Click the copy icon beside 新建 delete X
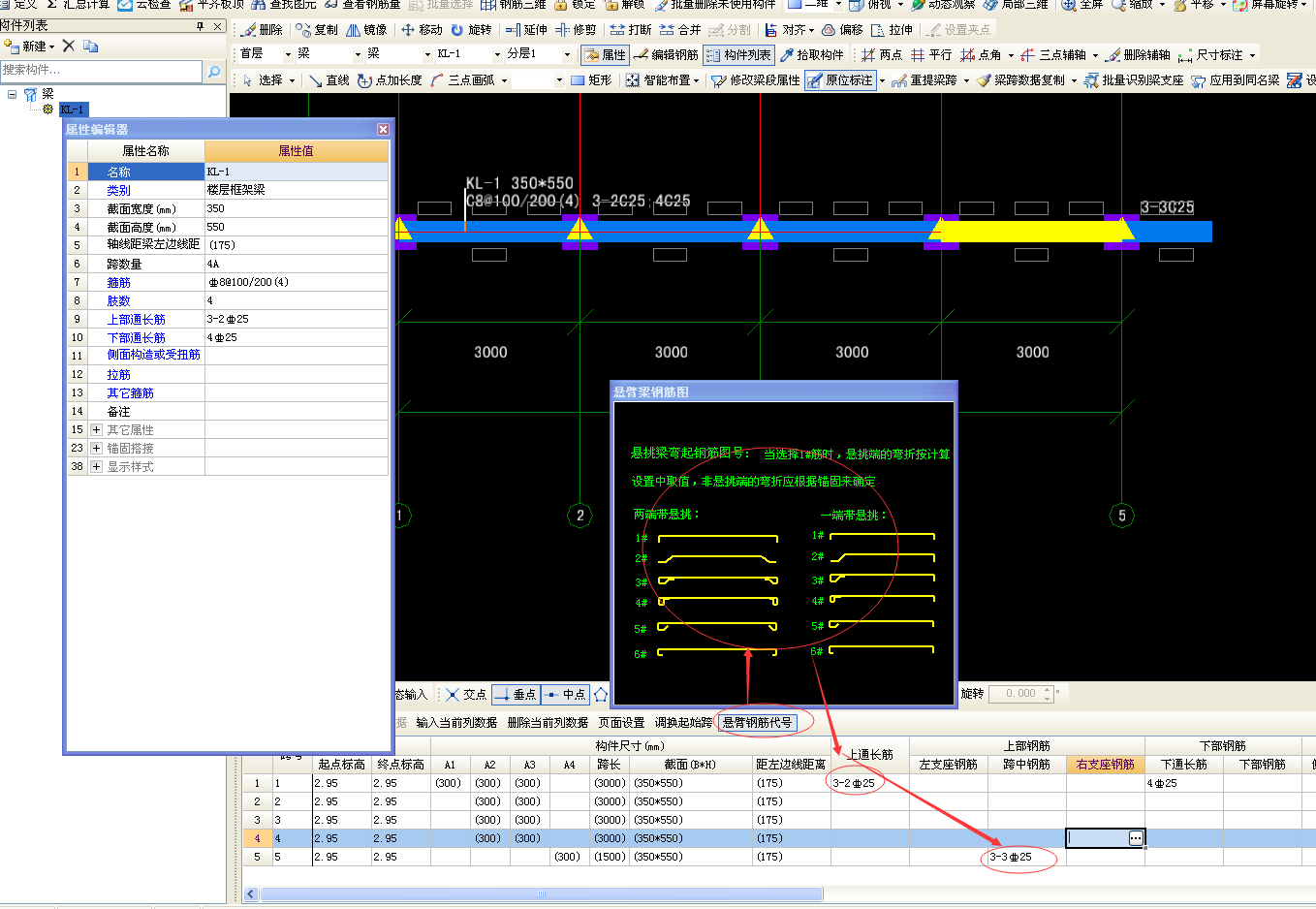Viewport: 1316px width, 909px height. [91, 46]
